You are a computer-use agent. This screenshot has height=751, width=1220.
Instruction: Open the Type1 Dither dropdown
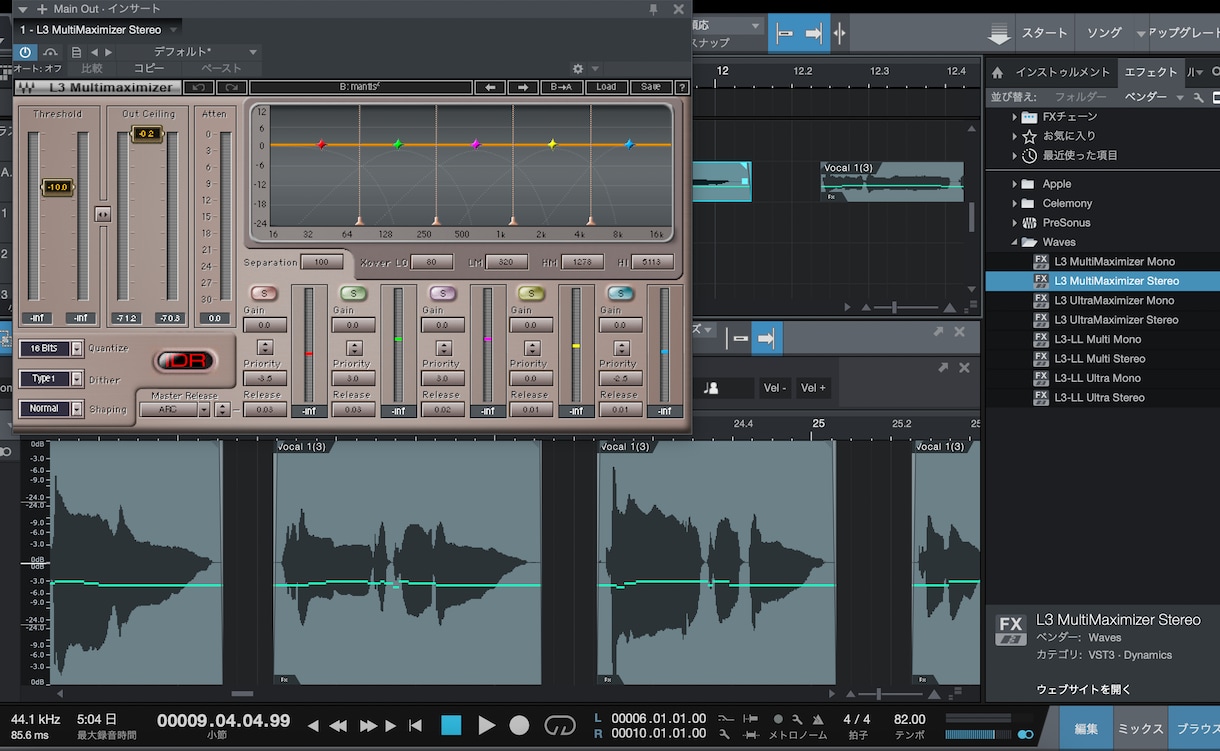coord(50,379)
